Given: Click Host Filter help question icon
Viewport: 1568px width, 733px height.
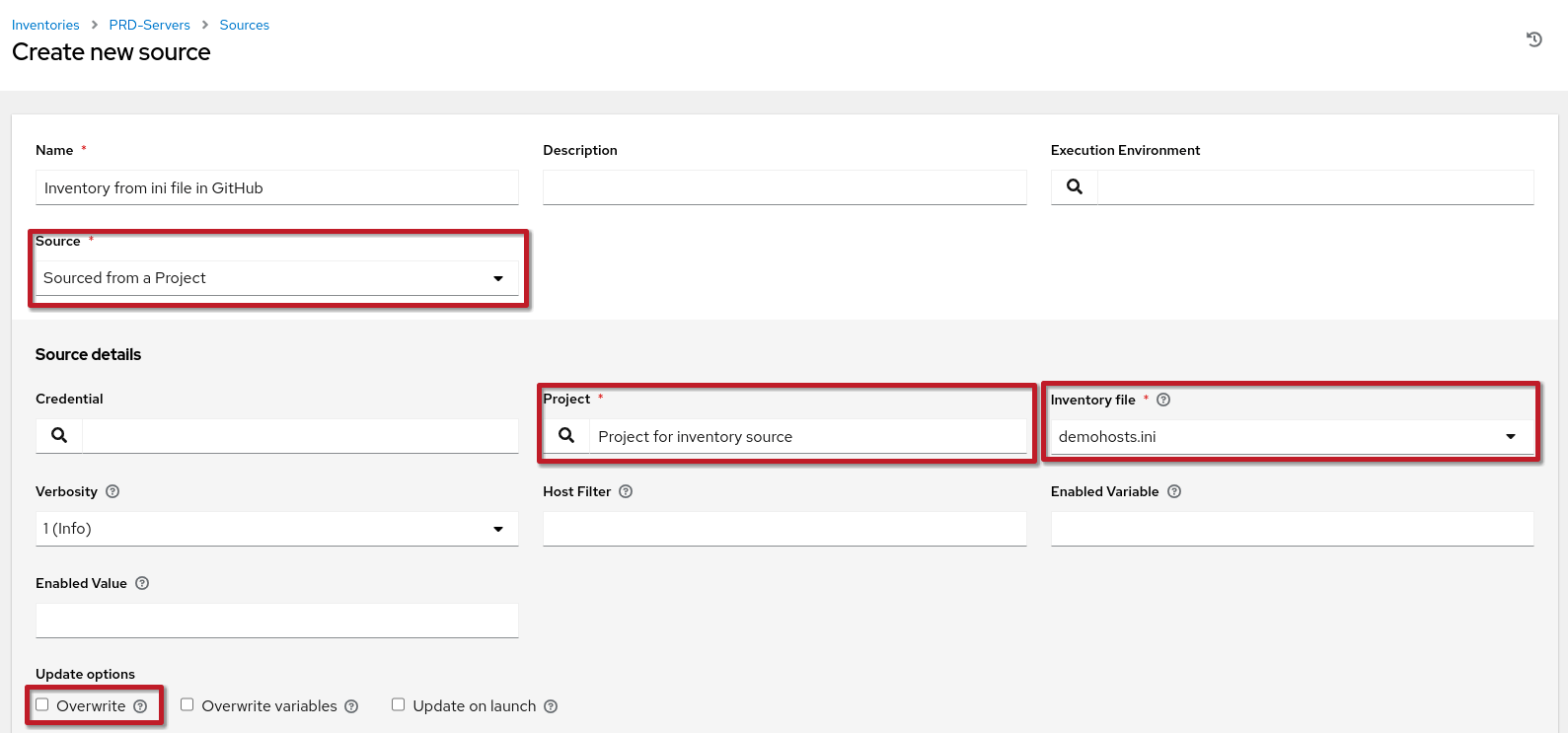Looking at the screenshot, I should pos(626,491).
